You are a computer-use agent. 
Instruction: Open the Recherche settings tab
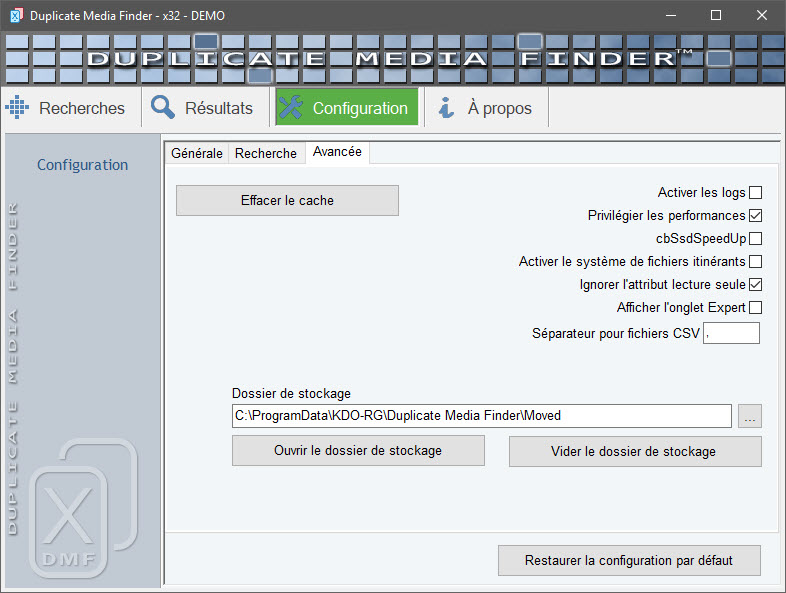click(266, 153)
